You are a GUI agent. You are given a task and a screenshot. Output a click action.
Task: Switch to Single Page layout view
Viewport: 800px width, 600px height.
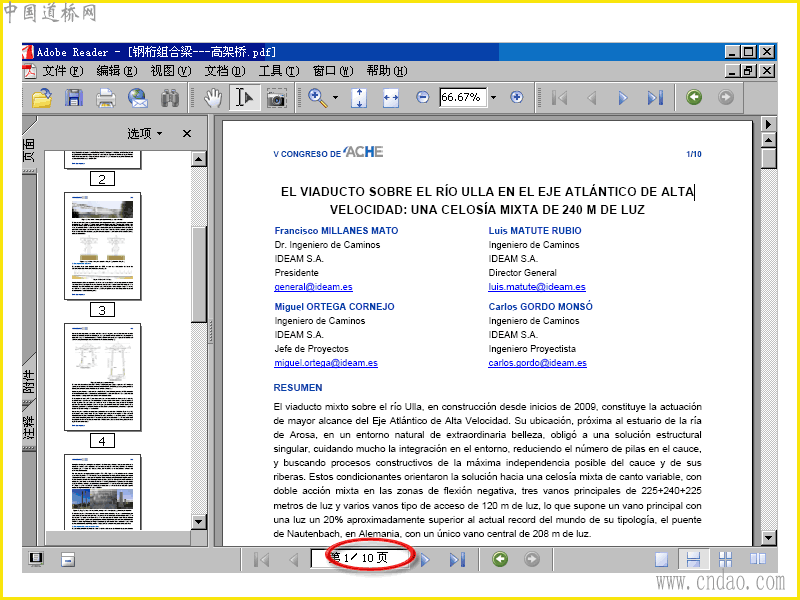click(662, 560)
